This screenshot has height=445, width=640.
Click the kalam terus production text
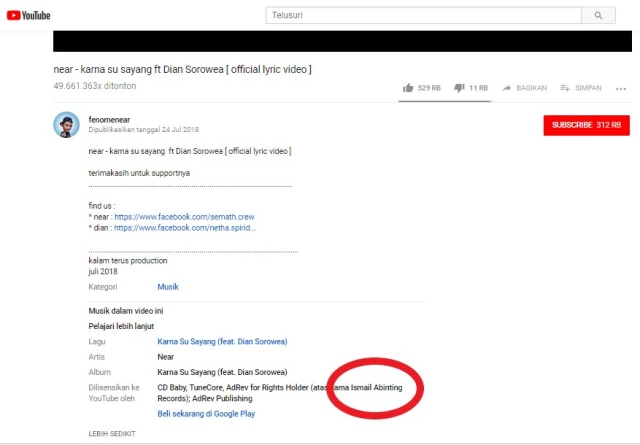point(128,260)
